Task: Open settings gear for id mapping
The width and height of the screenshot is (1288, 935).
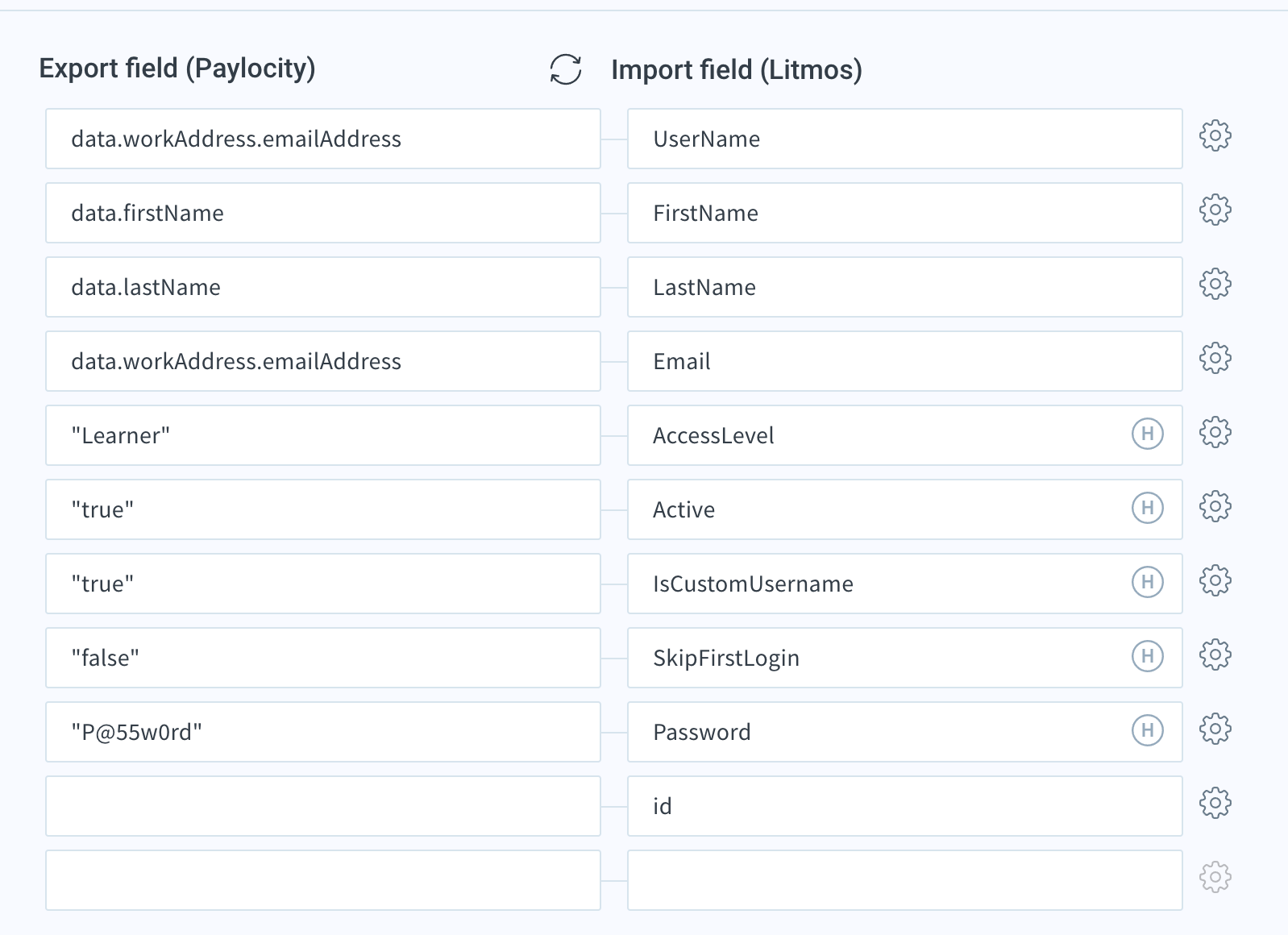Action: click(1215, 803)
